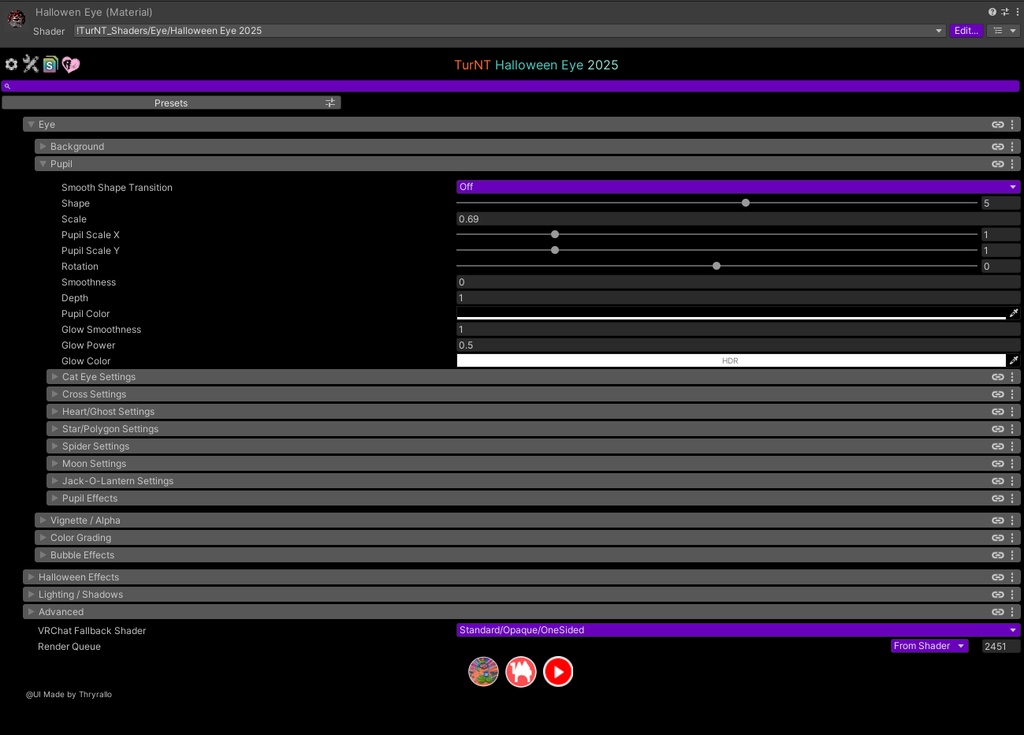Open the material help icon

[x=992, y=12]
